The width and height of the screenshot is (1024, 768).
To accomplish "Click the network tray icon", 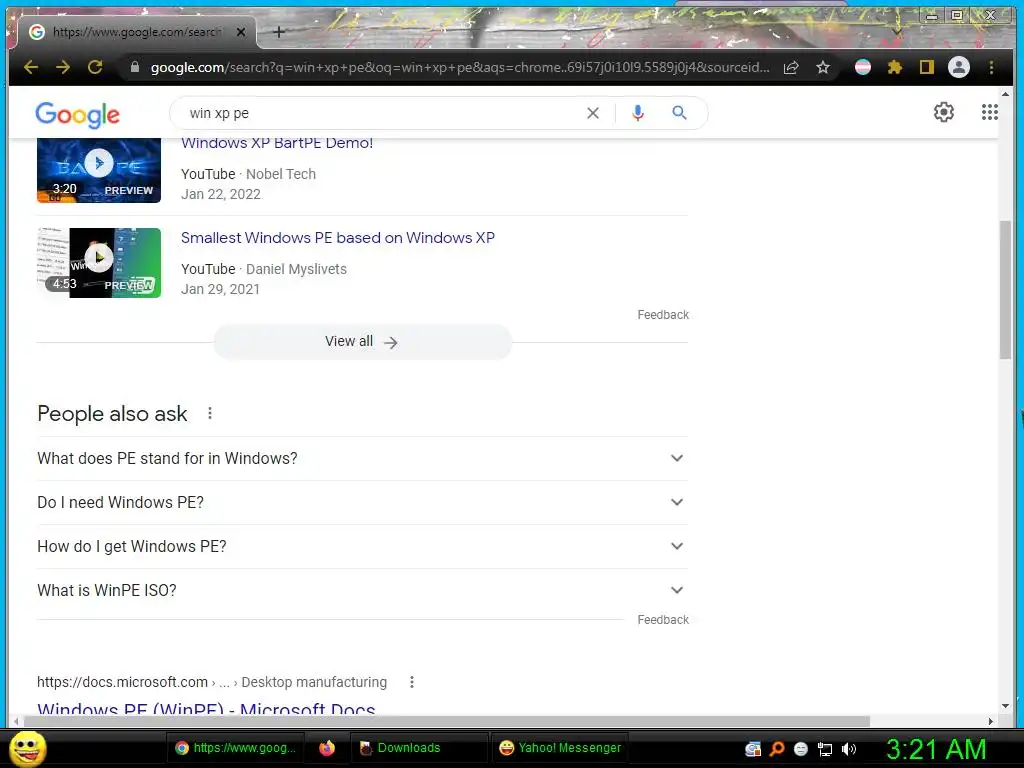I will pos(825,749).
